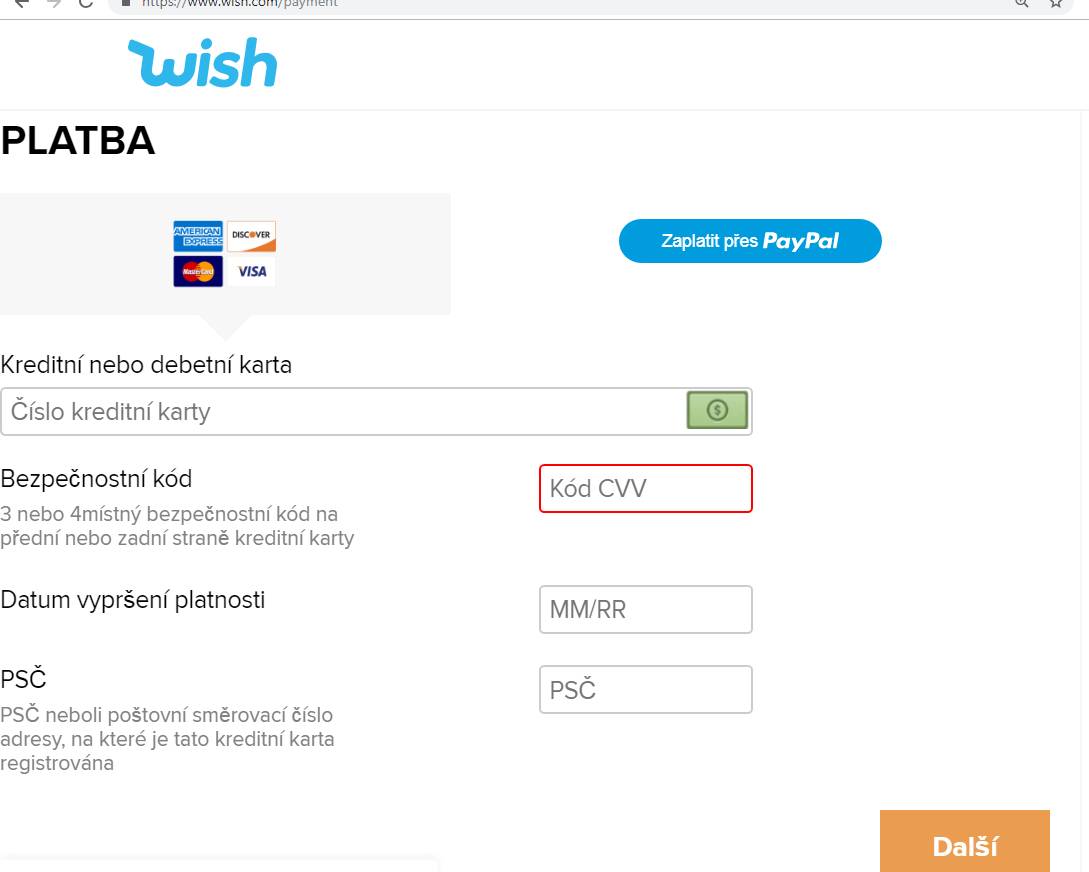This screenshot has width=1089, height=872.
Task: Select the American Express card icon
Action: [198, 236]
